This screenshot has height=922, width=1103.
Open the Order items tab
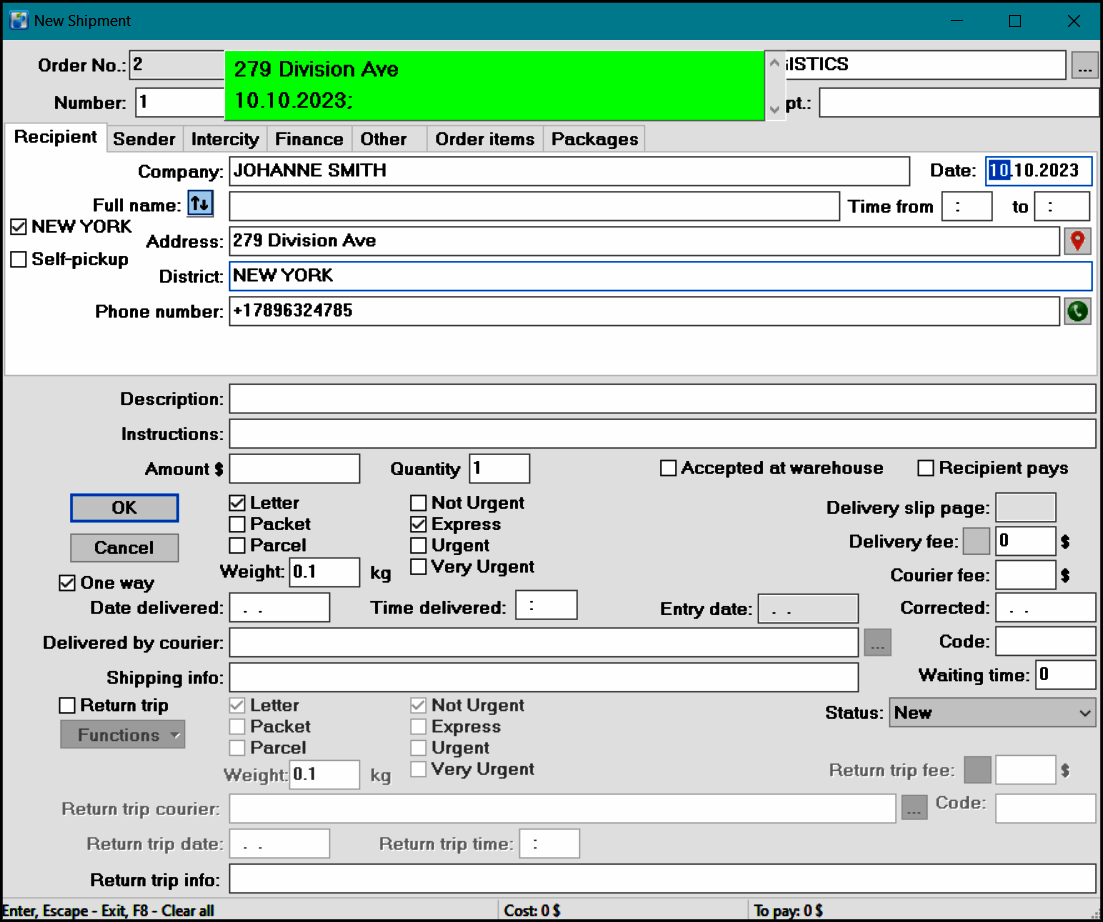pyautogui.click(x=485, y=139)
